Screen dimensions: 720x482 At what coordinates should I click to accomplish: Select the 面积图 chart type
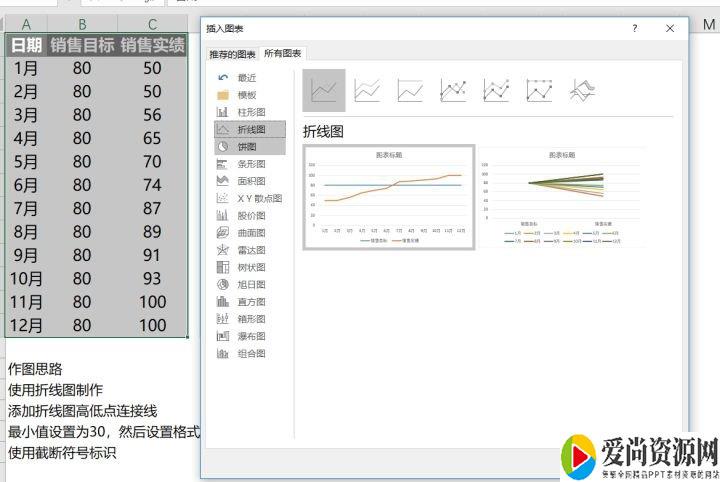(250, 180)
